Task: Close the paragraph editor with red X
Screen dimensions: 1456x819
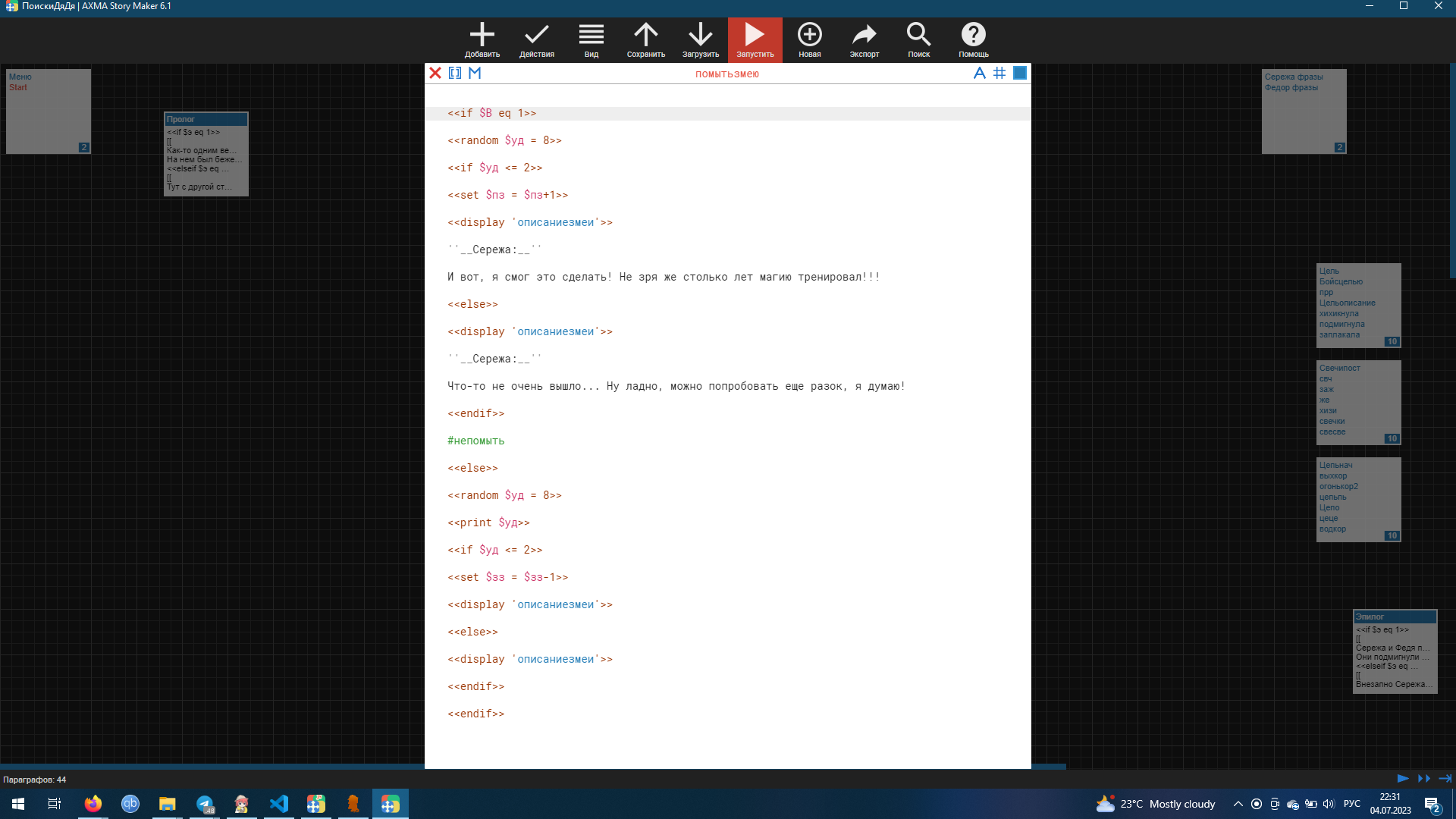Action: click(435, 73)
